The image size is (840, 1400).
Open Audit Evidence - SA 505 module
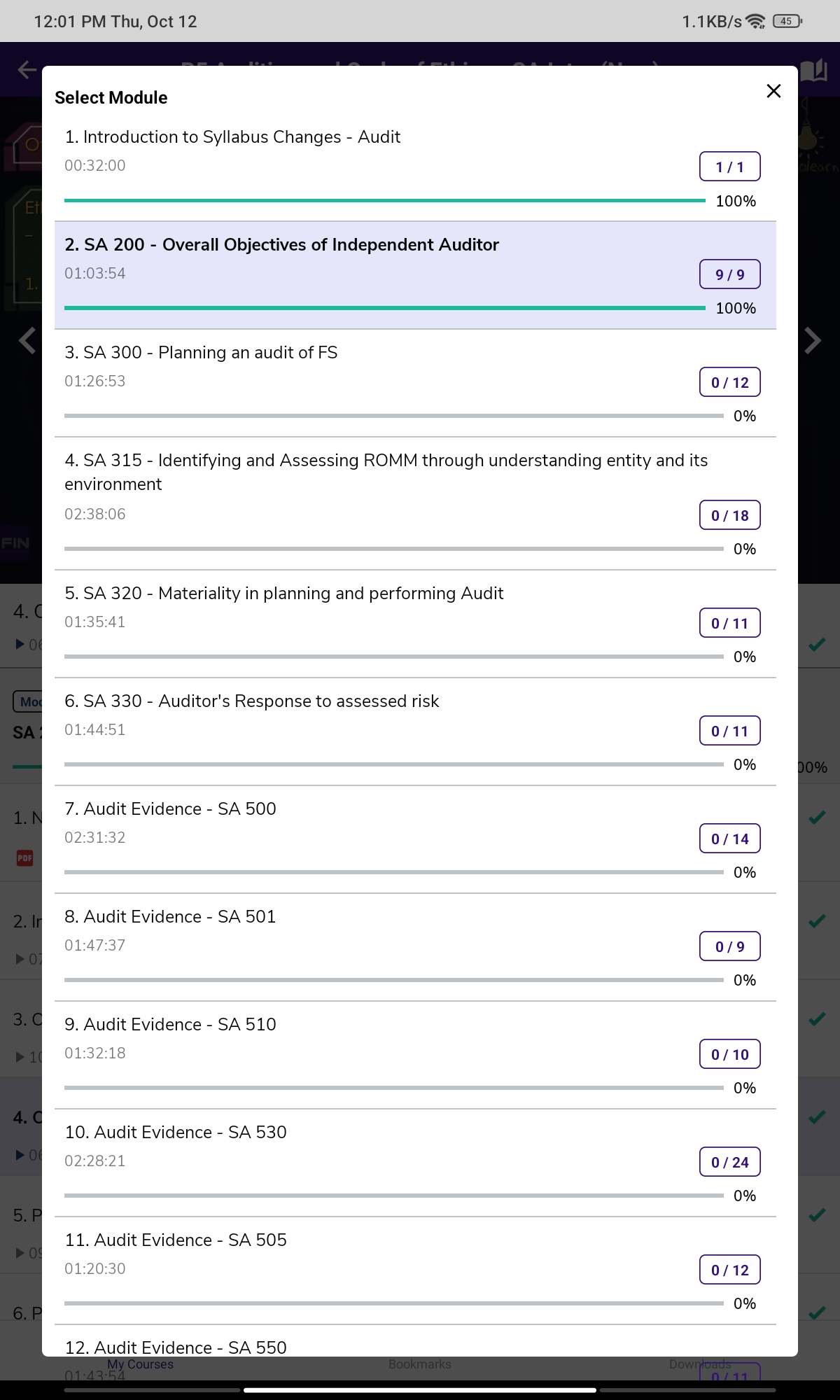(176, 1240)
